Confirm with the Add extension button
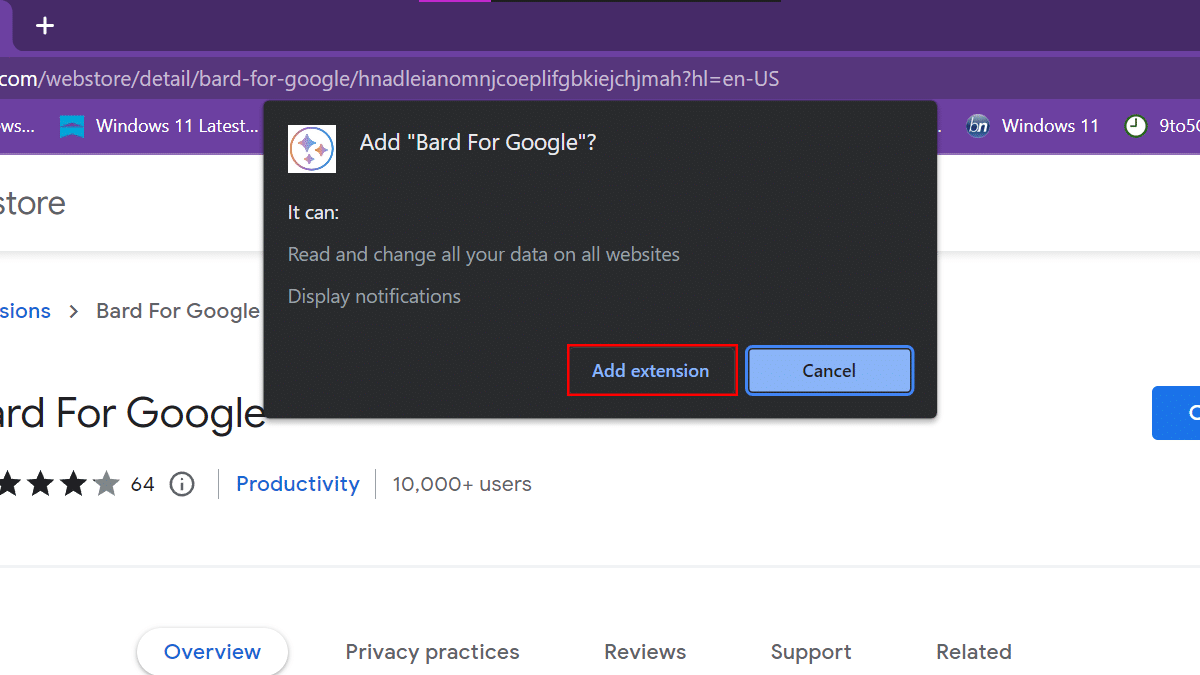Image resolution: width=1200 pixels, height=675 pixels. [651, 371]
